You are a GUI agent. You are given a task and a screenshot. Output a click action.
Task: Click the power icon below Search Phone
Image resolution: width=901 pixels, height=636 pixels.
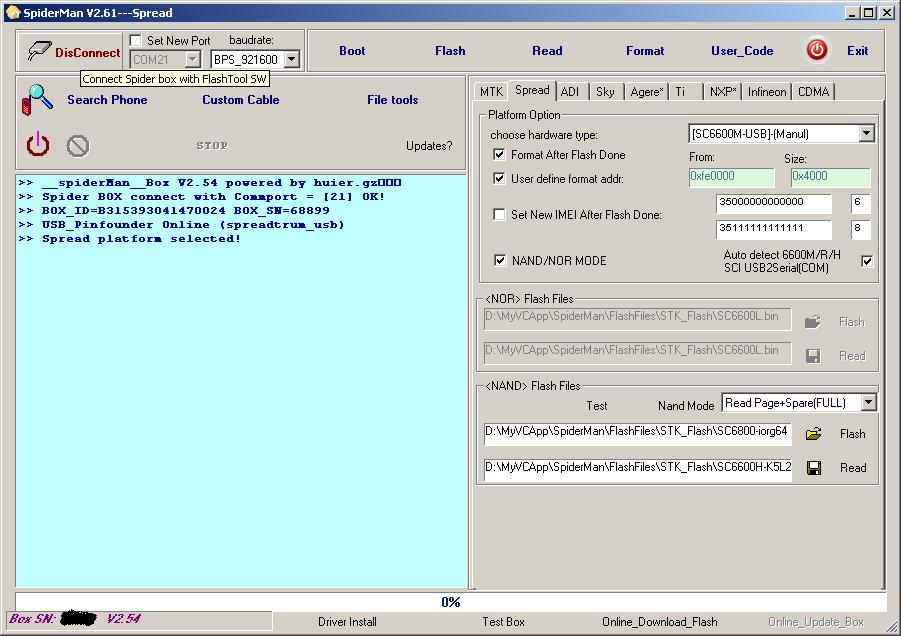pyautogui.click(x=38, y=144)
